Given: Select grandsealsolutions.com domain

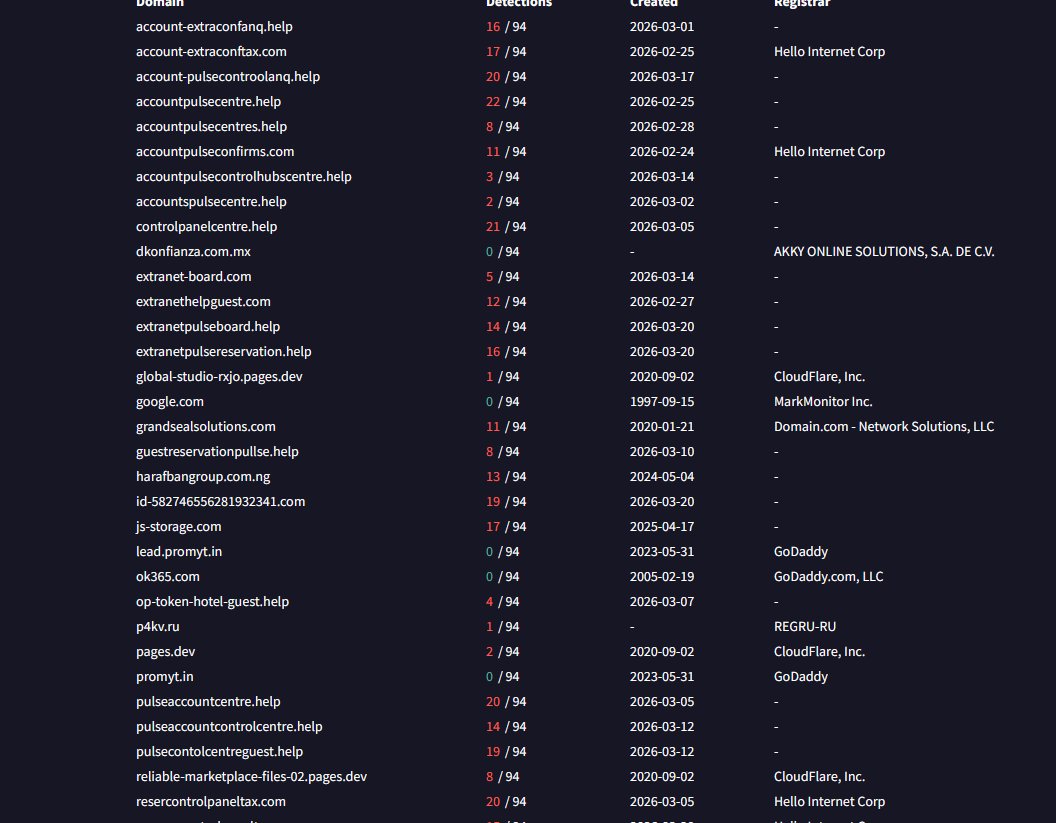Looking at the screenshot, I should click(205, 426).
